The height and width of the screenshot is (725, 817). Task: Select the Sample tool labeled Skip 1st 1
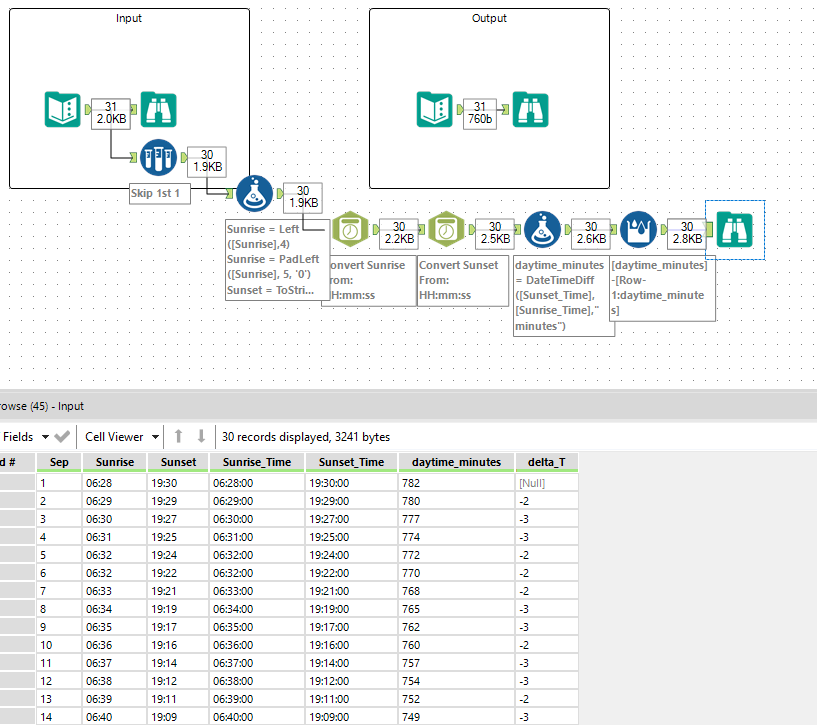[x=159, y=157]
